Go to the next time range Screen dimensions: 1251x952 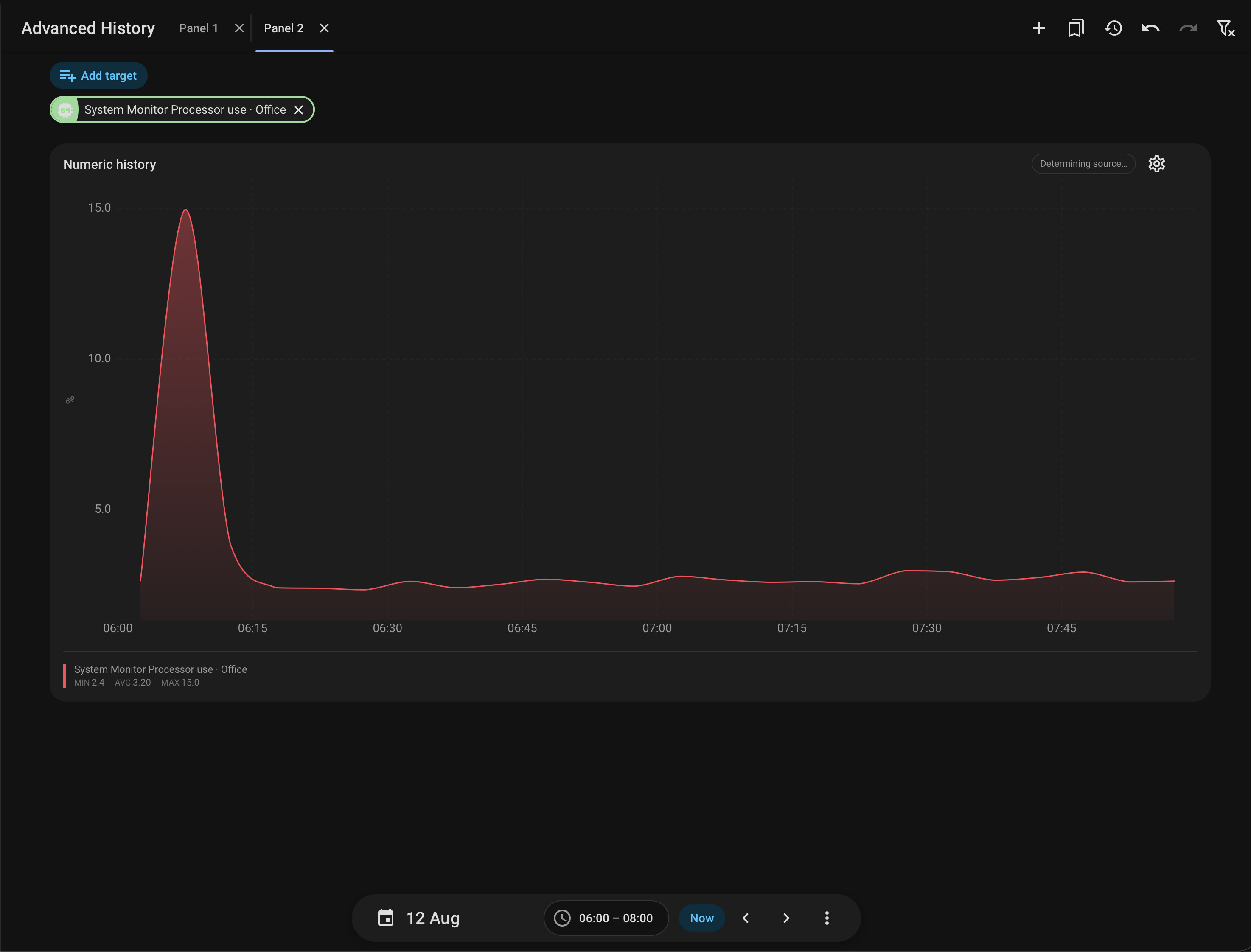(x=786, y=918)
